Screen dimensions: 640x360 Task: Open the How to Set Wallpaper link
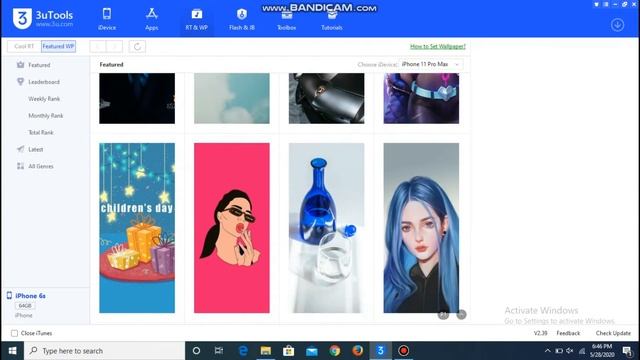pyautogui.click(x=438, y=47)
